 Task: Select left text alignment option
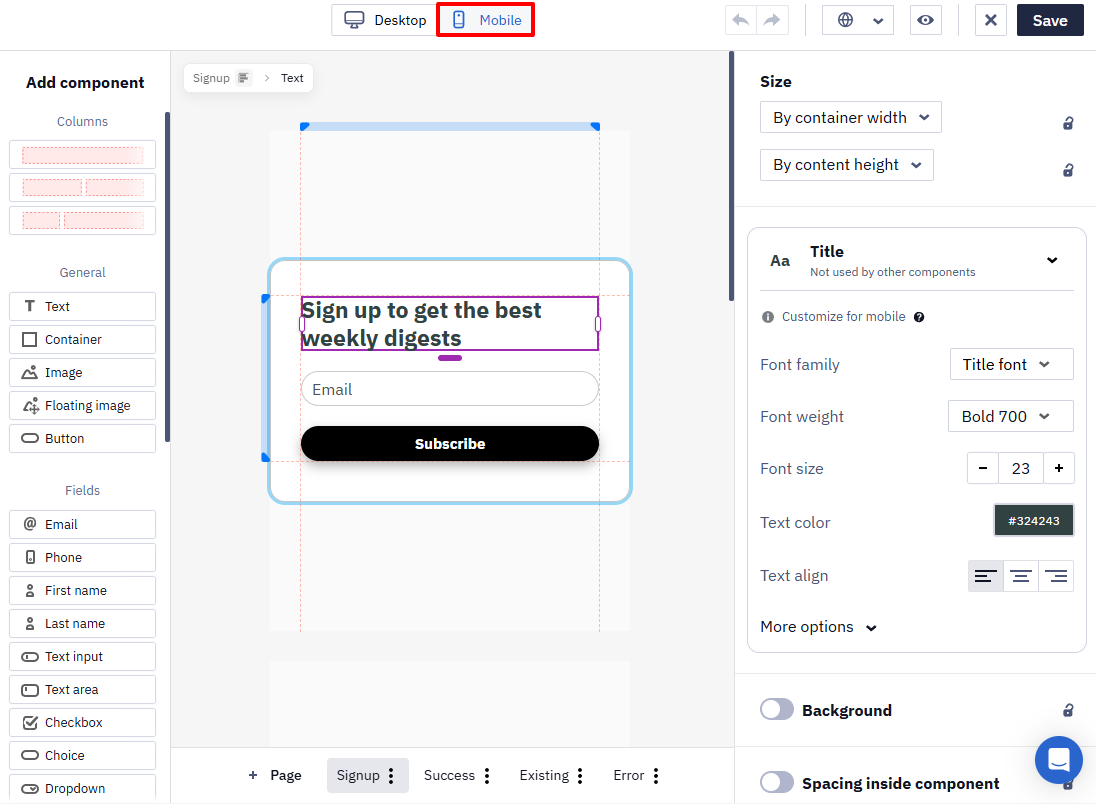point(986,576)
